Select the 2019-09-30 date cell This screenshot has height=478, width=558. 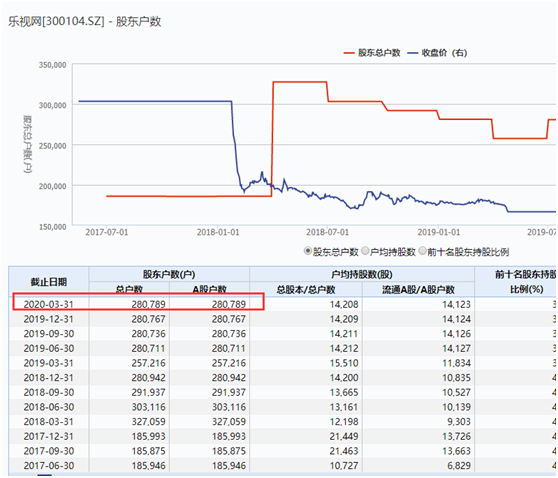pyautogui.click(x=49, y=334)
